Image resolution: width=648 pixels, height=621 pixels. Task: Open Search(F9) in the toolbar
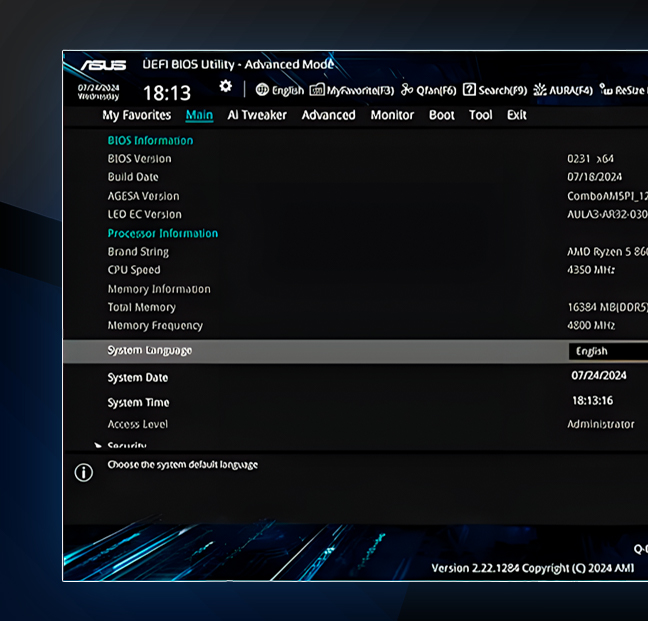pyautogui.click(x=469, y=90)
